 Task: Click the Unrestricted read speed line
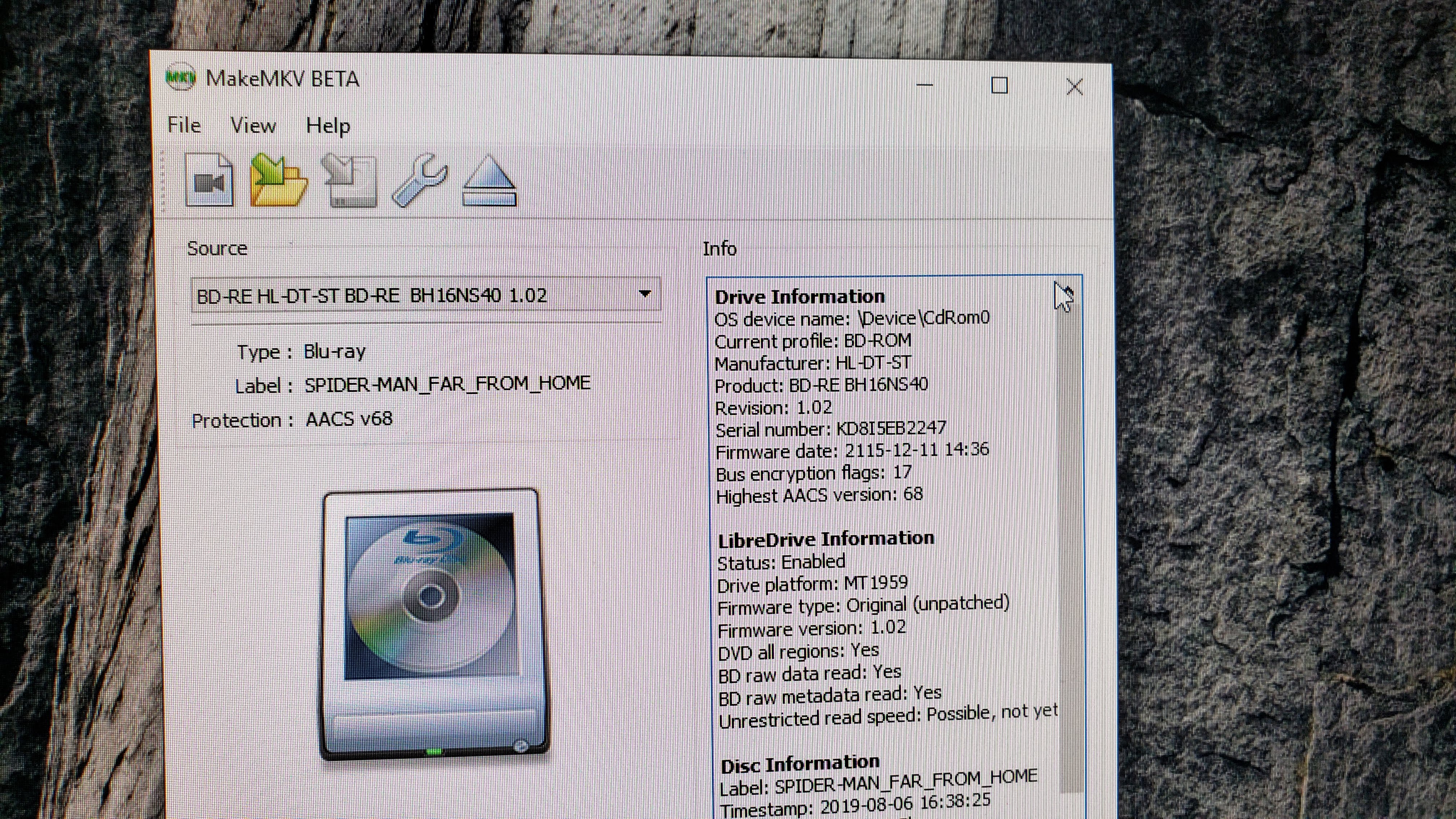point(888,717)
